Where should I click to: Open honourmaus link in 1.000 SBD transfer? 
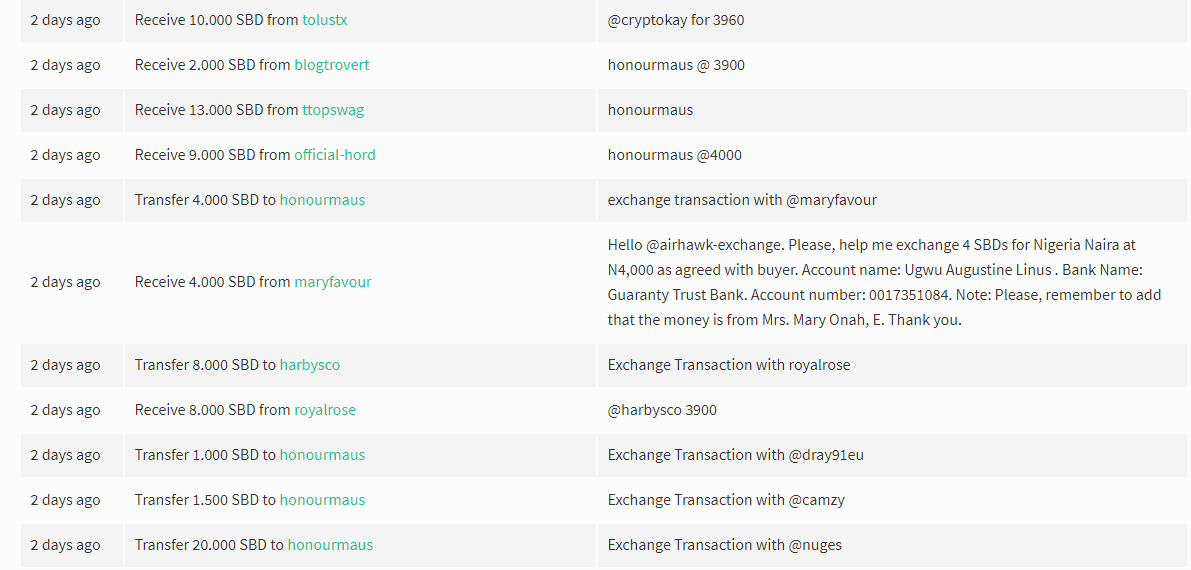(x=322, y=454)
